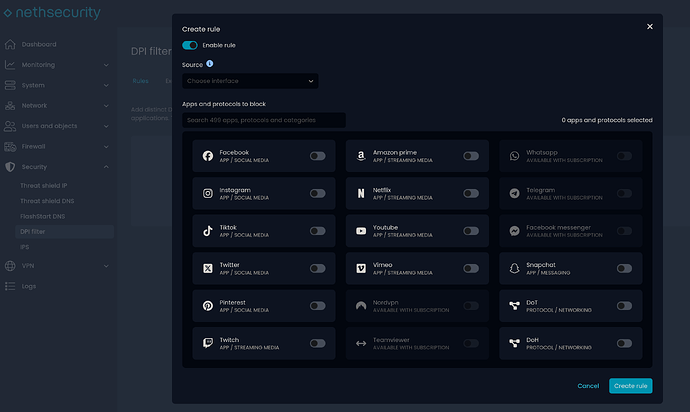Select the DPI filter menu item
The height and width of the screenshot is (412, 690).
[x=64, y=232]
